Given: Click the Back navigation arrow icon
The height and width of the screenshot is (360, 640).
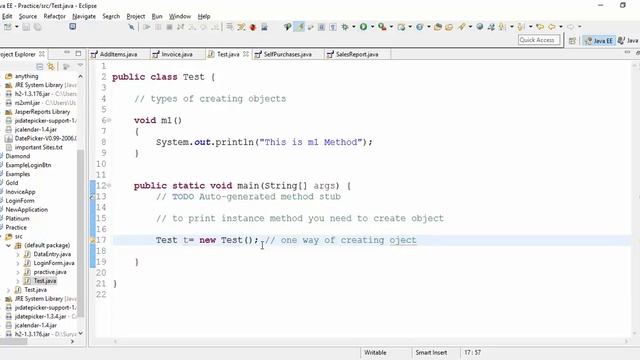Looking at the screenshot, I should tap(552, 27).
